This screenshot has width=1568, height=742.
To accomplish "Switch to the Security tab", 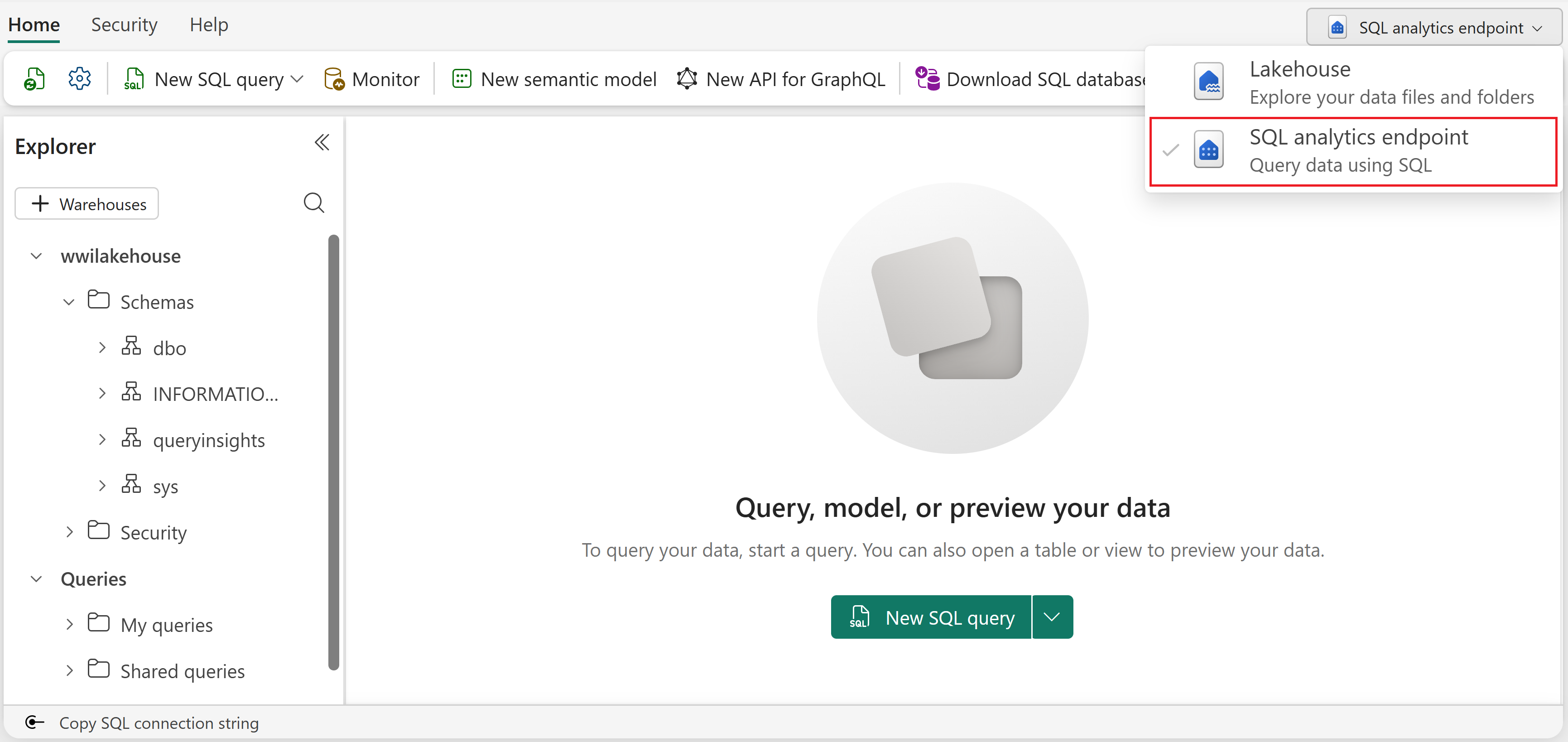I will [124, 24].
